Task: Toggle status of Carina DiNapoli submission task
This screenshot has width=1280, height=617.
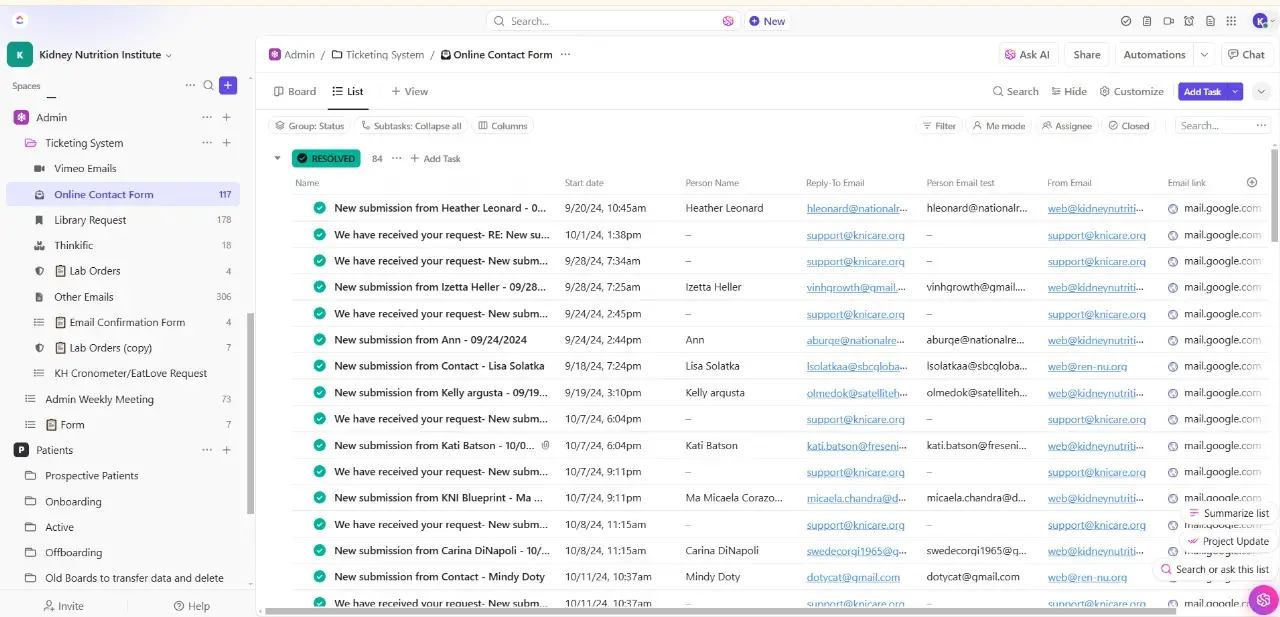Action: tap(319, 551)
